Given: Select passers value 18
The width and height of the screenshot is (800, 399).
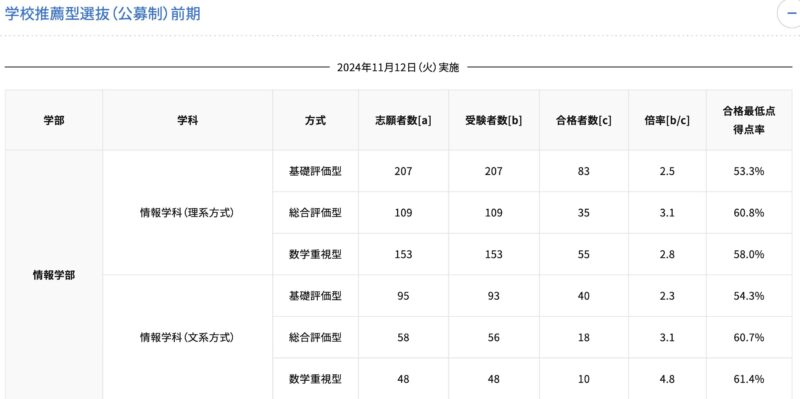Looking at the screenshot, I should point(584,337).
